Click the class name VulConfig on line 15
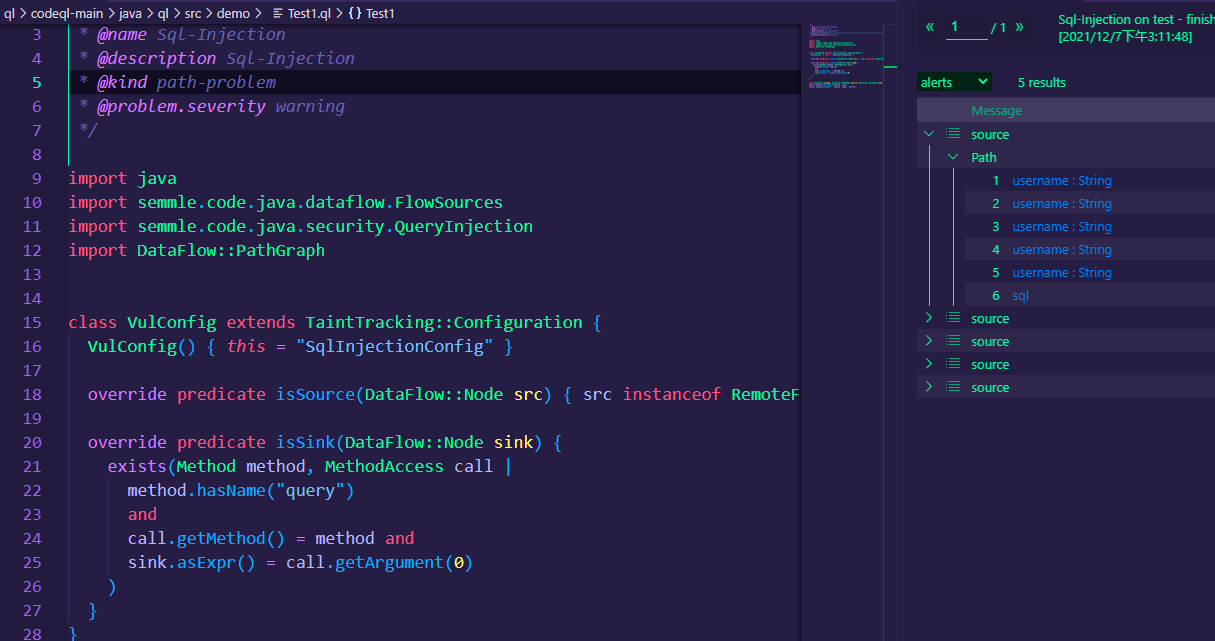1215x641 pixels. click(171, 322)
